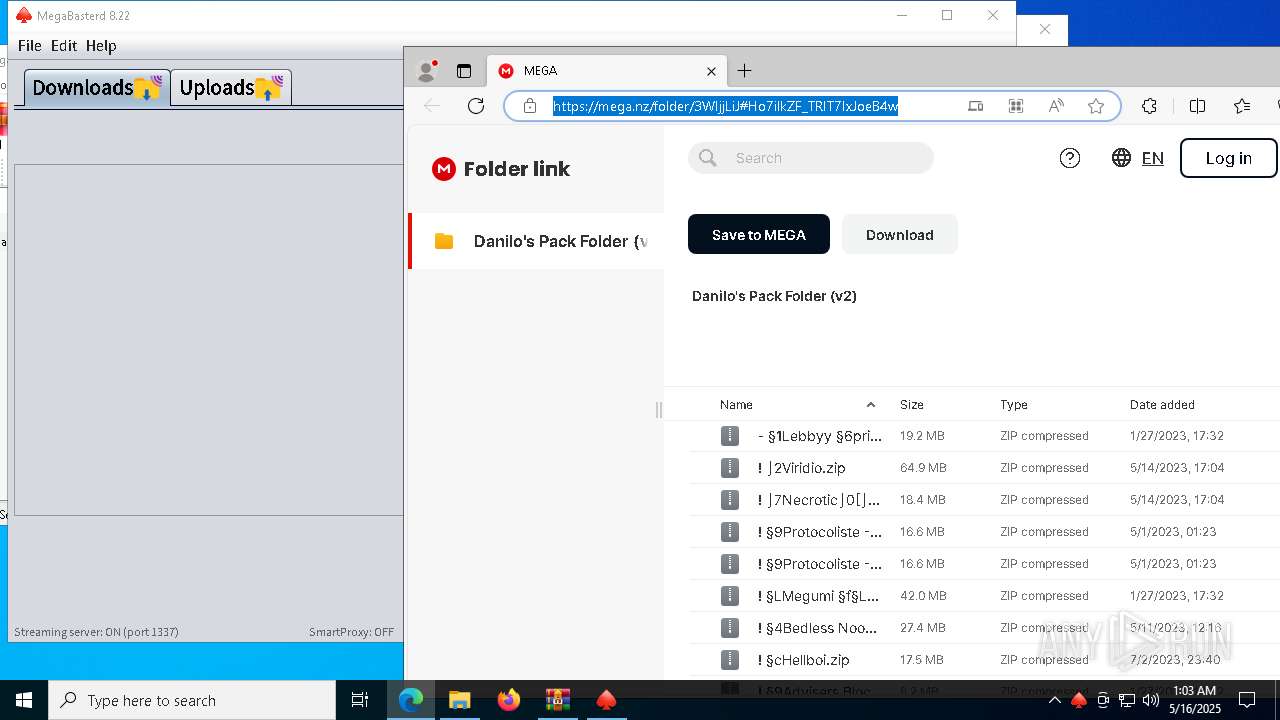Open the File menu in MegaBasterd
This screenshot has height=720, width=1280.
[x=30, y=46]
